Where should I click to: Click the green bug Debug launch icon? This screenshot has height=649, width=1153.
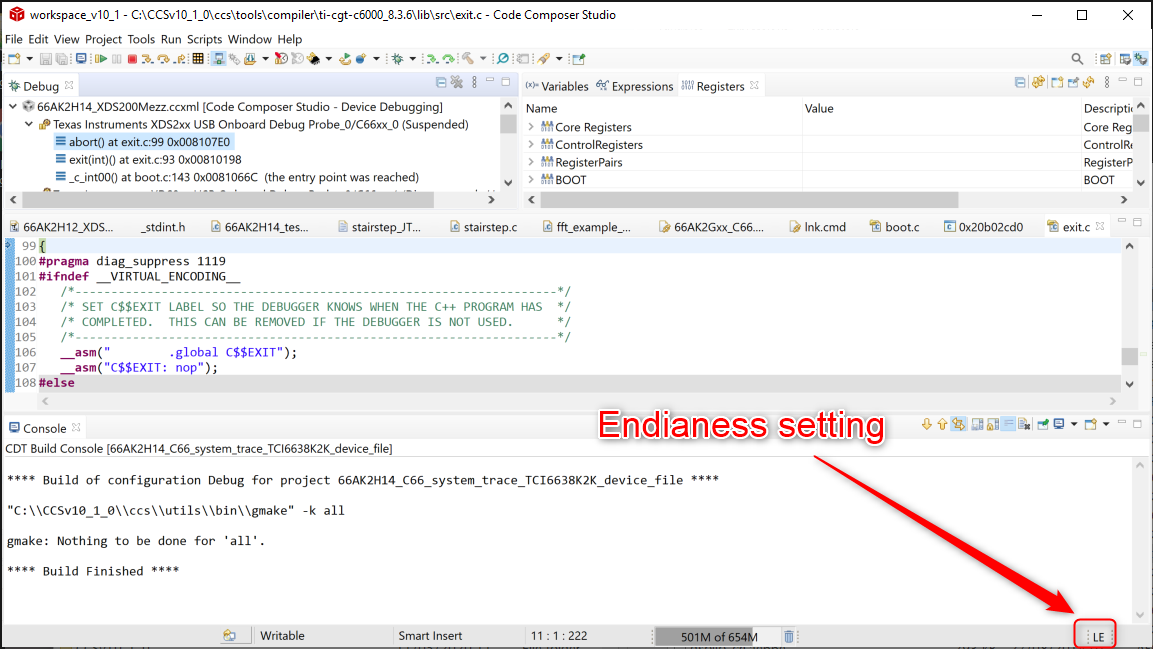click(x=398, y=59)
